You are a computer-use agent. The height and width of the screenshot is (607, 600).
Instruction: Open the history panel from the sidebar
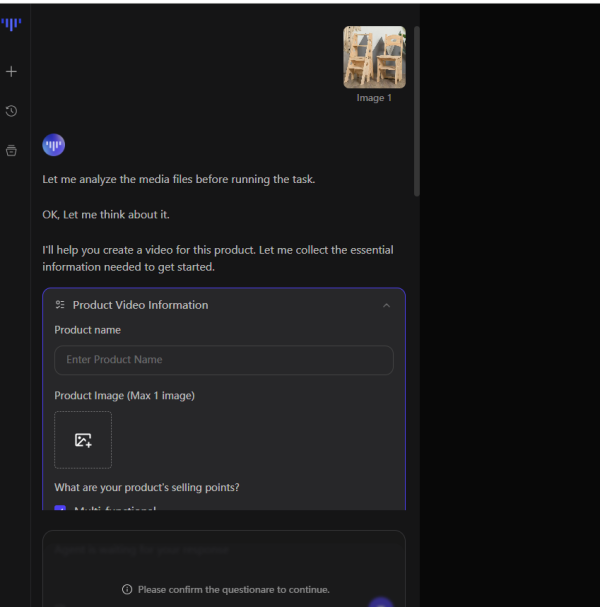[11, 111]
